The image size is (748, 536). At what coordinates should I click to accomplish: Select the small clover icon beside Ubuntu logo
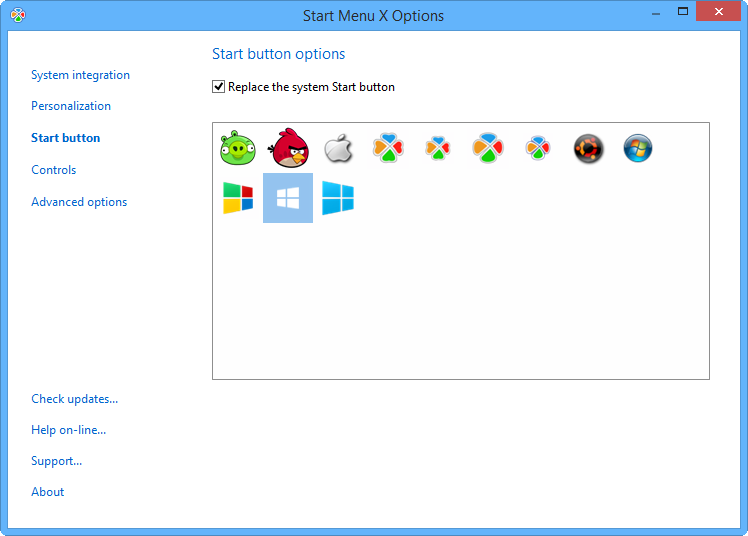tap(538, 148)
